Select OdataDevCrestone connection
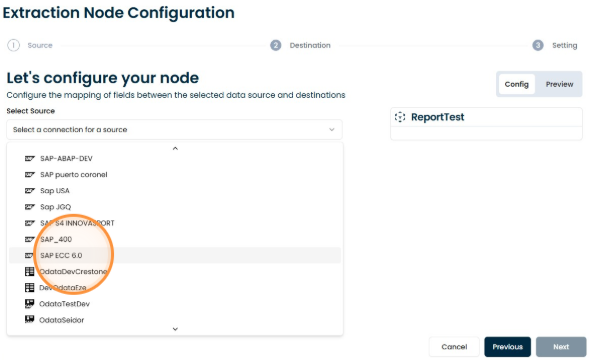The image size is (589, 360). (175, 272)
